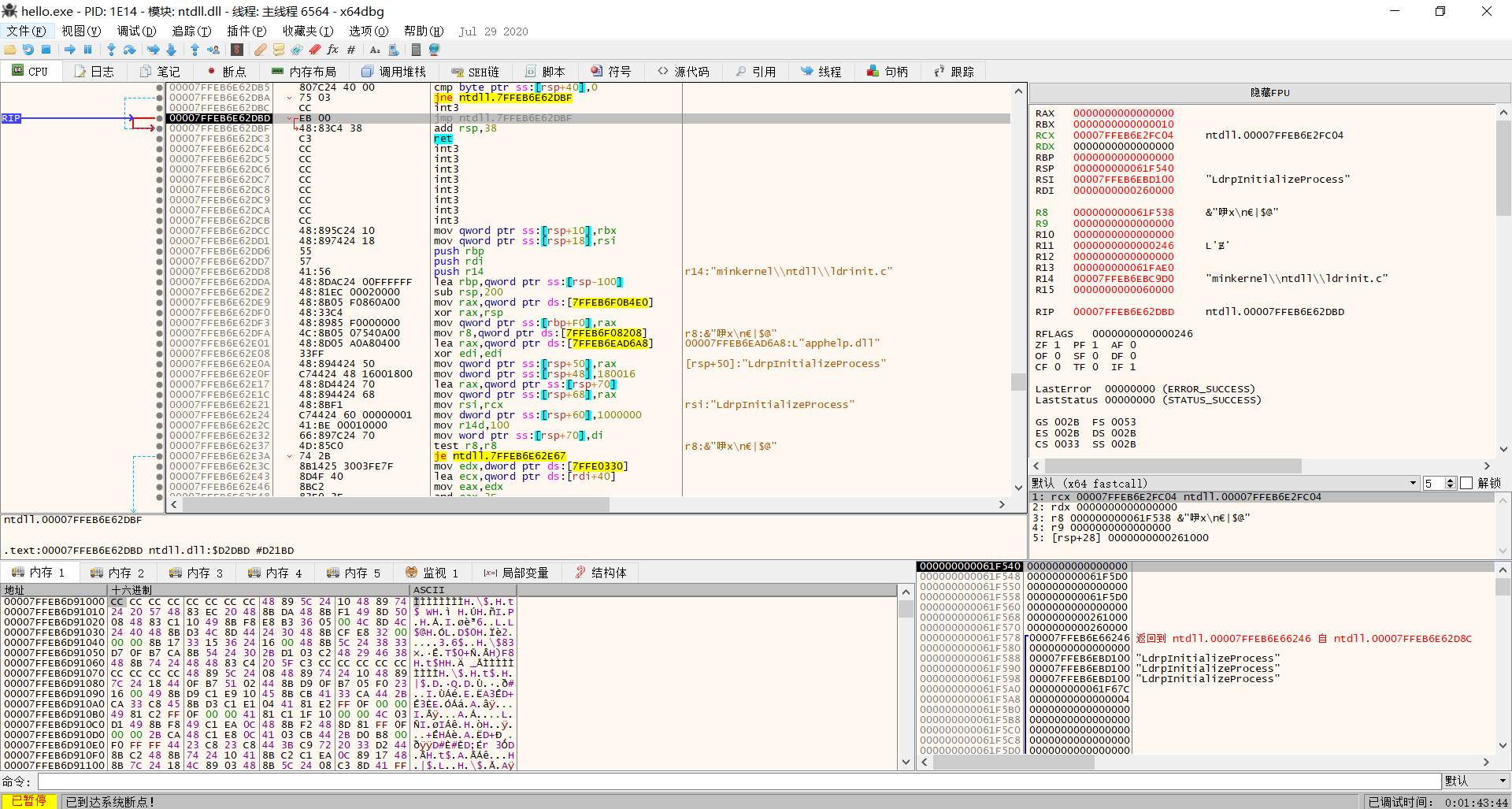The image size is (1512, 809).
Task: Switch to the 引用 tab
Action: click(x=756, y=72)
